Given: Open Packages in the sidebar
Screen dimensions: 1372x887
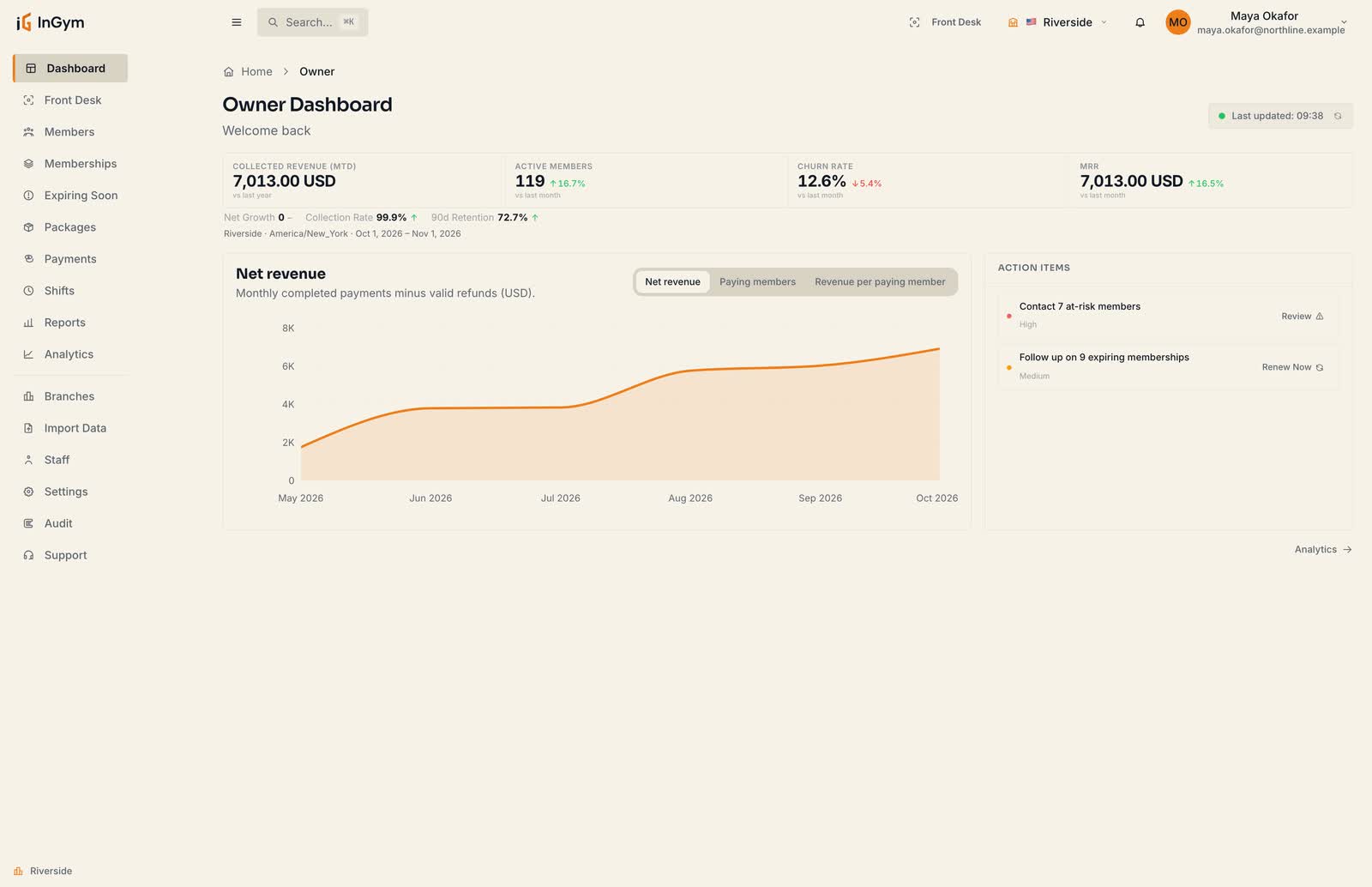Looking at the screenshot, I should 70,227.
